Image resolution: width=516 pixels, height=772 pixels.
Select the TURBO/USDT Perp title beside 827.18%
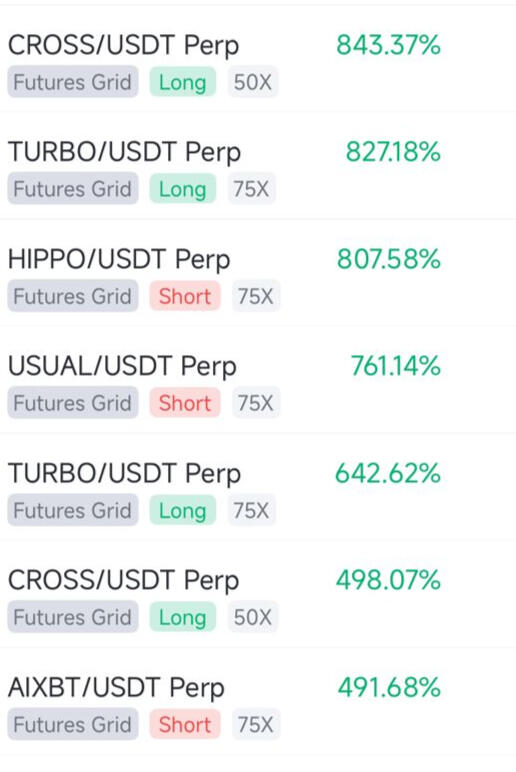(125, 153)
